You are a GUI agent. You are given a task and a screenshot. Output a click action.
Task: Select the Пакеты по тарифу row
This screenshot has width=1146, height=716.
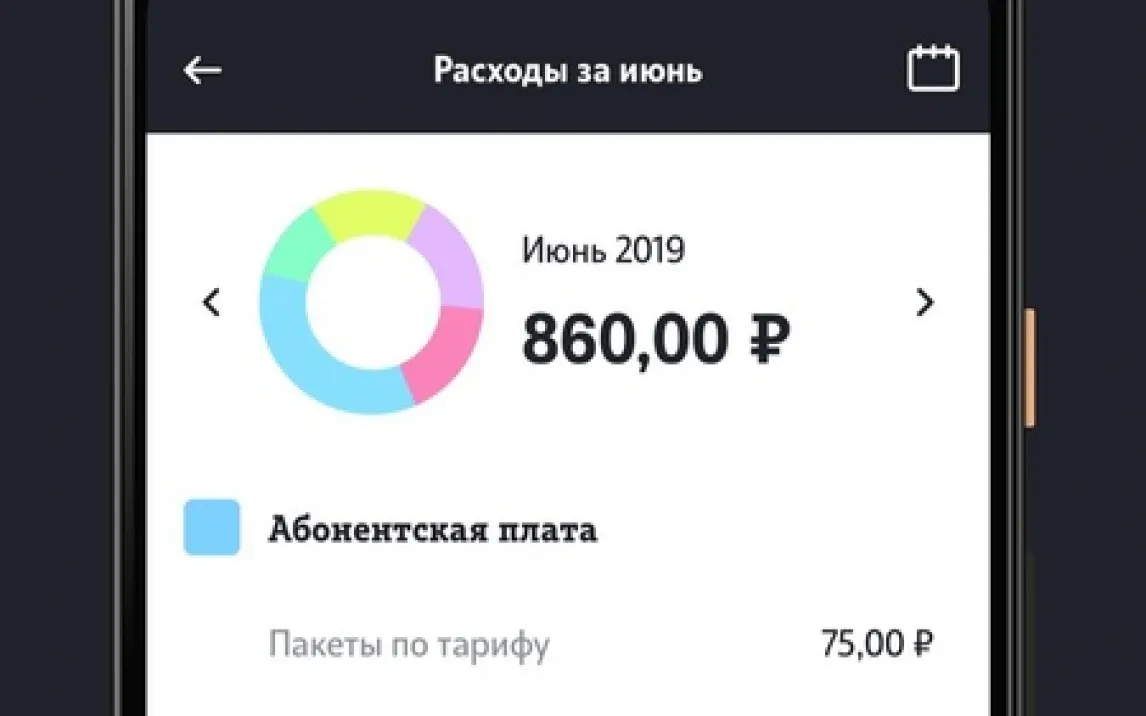pyautogui.click(x=409, y=645)
